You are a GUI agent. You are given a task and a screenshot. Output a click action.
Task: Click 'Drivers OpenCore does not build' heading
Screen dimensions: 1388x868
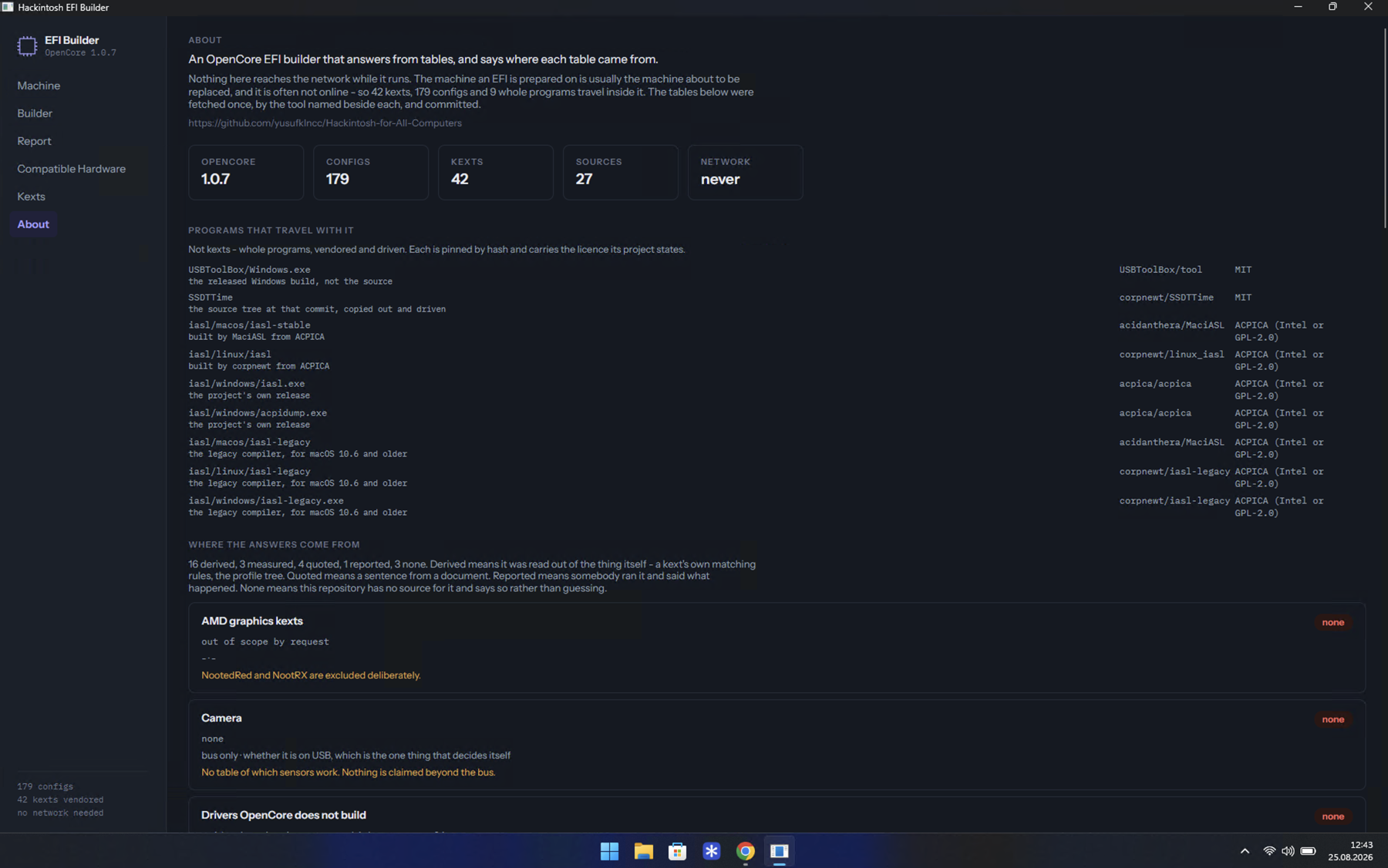pos(284,815)
